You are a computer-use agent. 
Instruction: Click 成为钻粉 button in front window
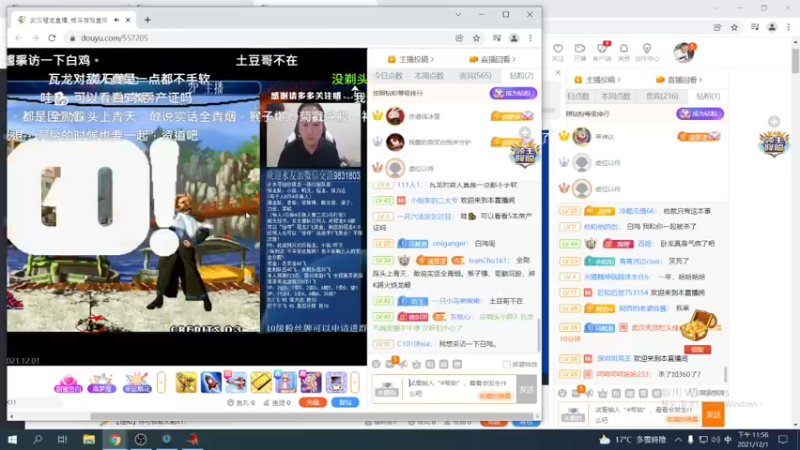(513, 93)
